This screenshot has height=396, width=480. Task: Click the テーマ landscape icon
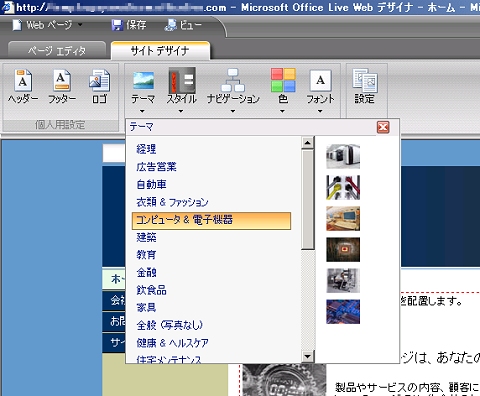pyautogui.click(x=143, y=80)
